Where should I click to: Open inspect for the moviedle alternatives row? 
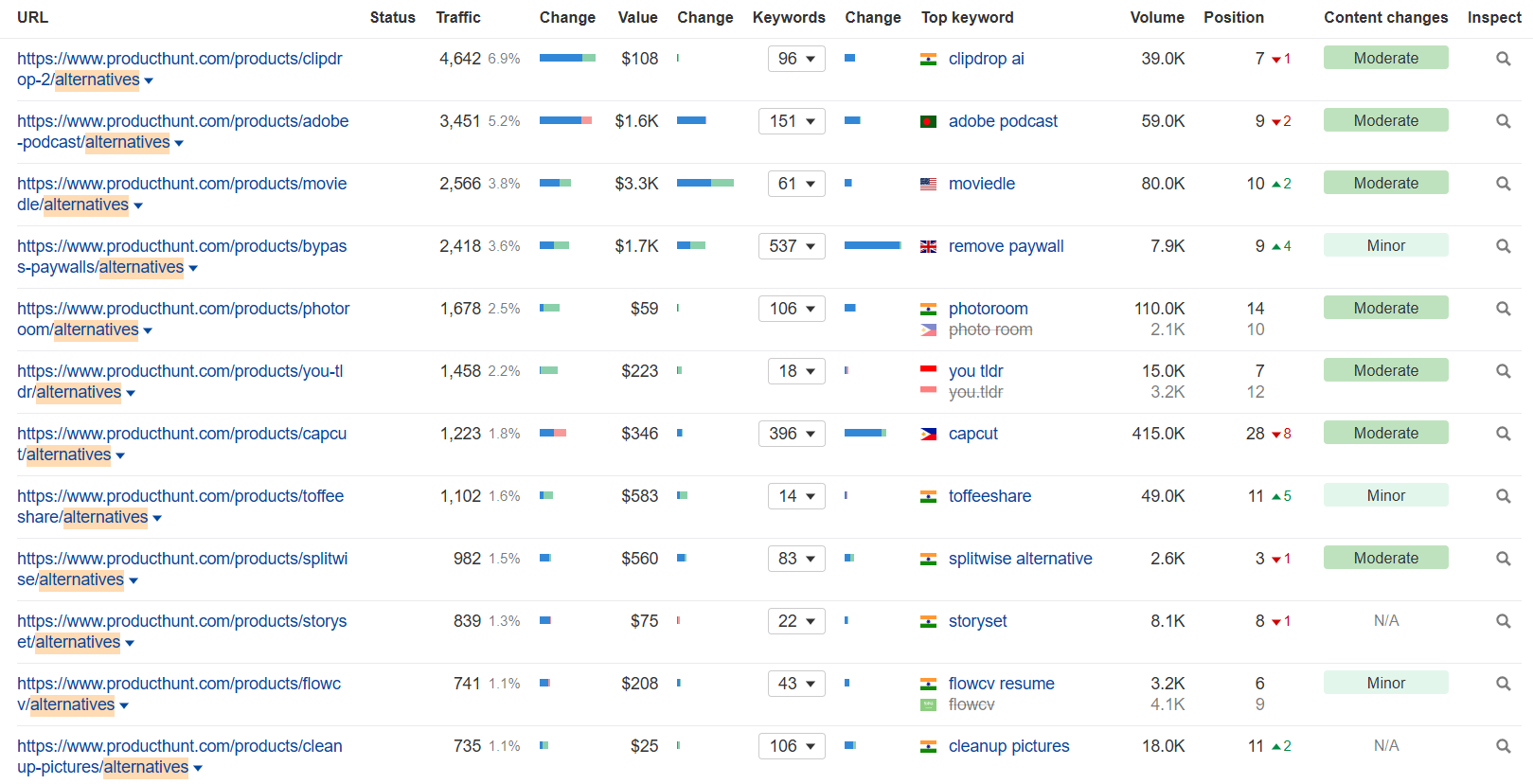pyautogui.click(x=1503, y=184)
